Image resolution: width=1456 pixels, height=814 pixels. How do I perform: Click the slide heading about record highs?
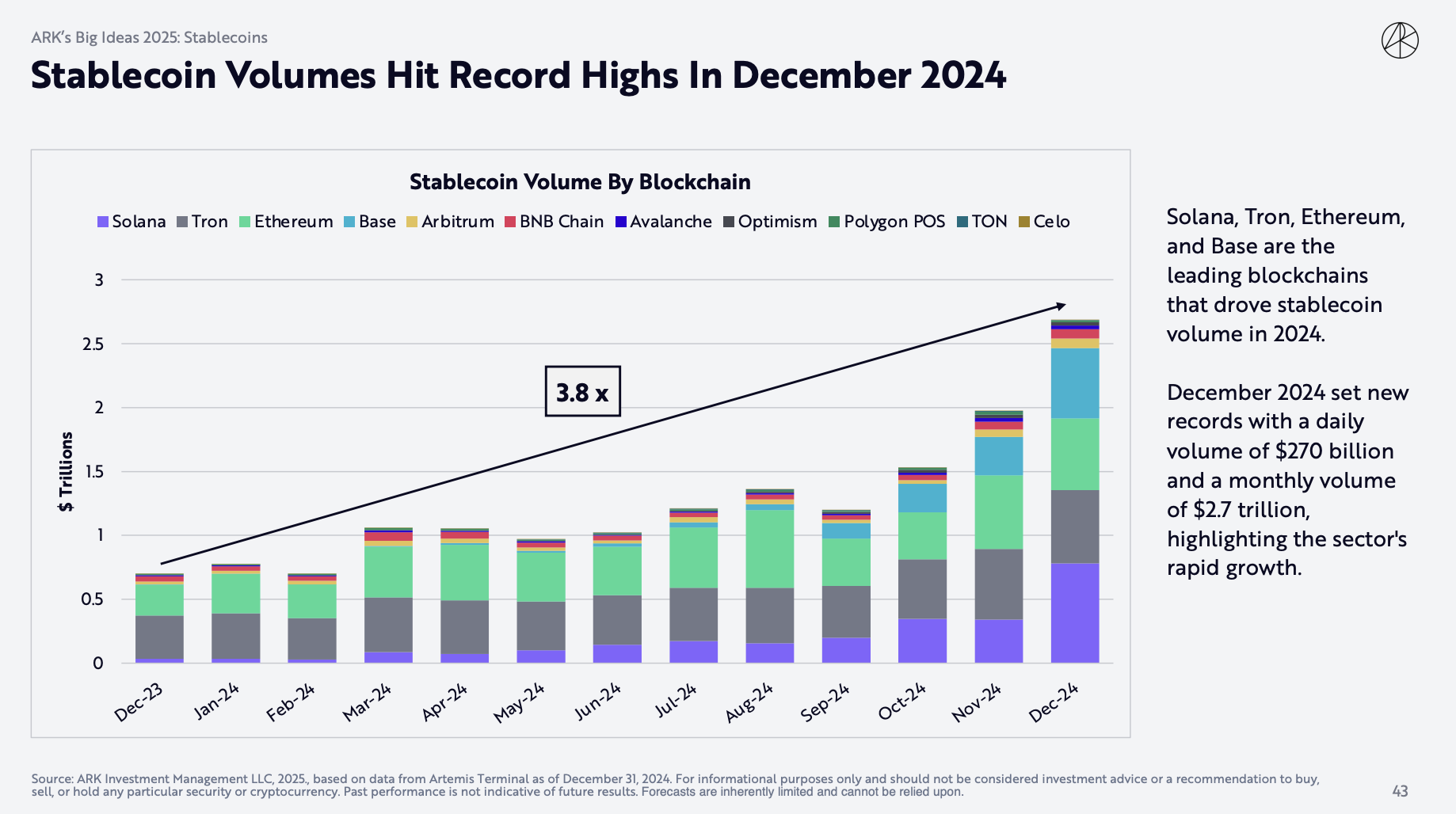point(518,76)
